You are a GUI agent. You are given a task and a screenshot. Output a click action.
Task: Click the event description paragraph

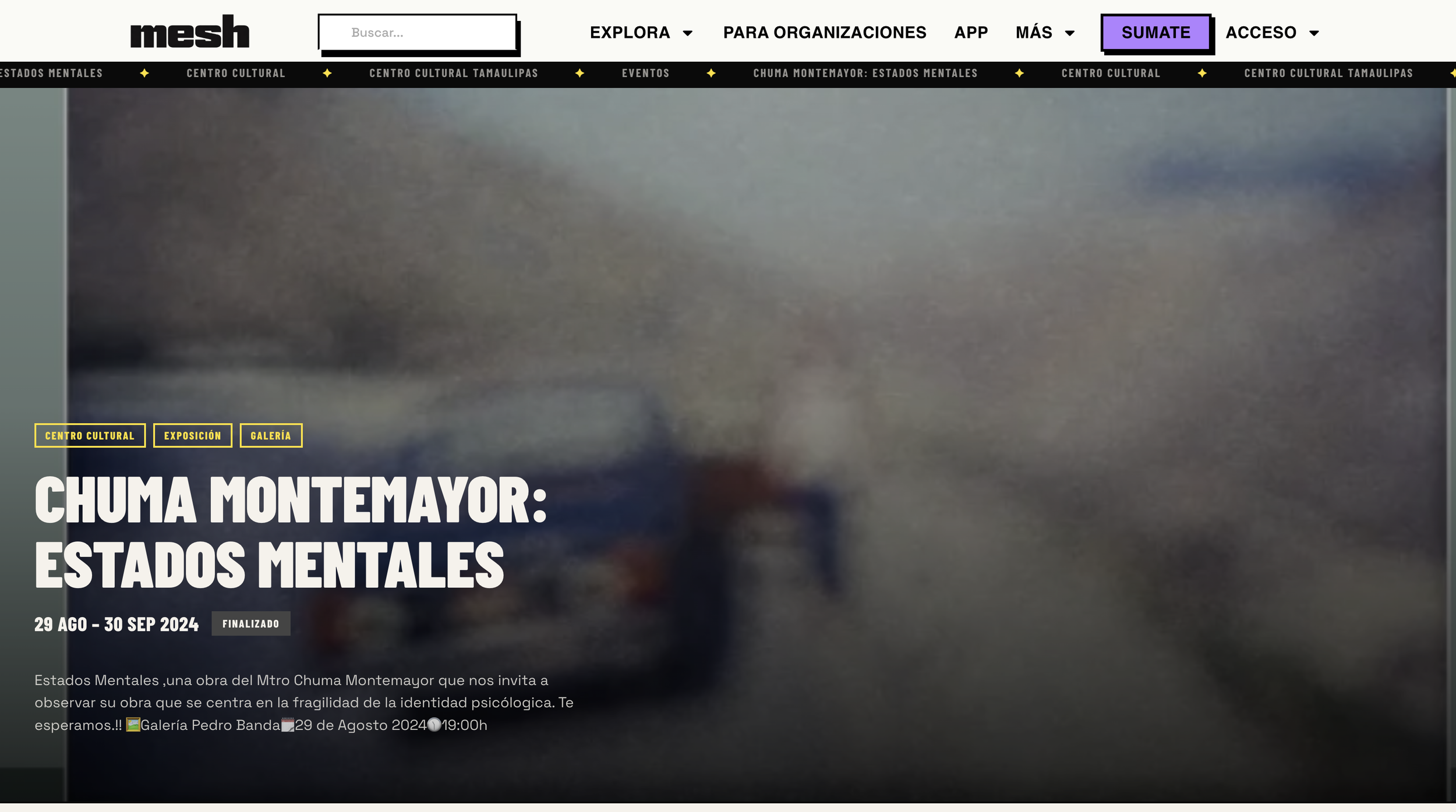(x=304, y=703)
